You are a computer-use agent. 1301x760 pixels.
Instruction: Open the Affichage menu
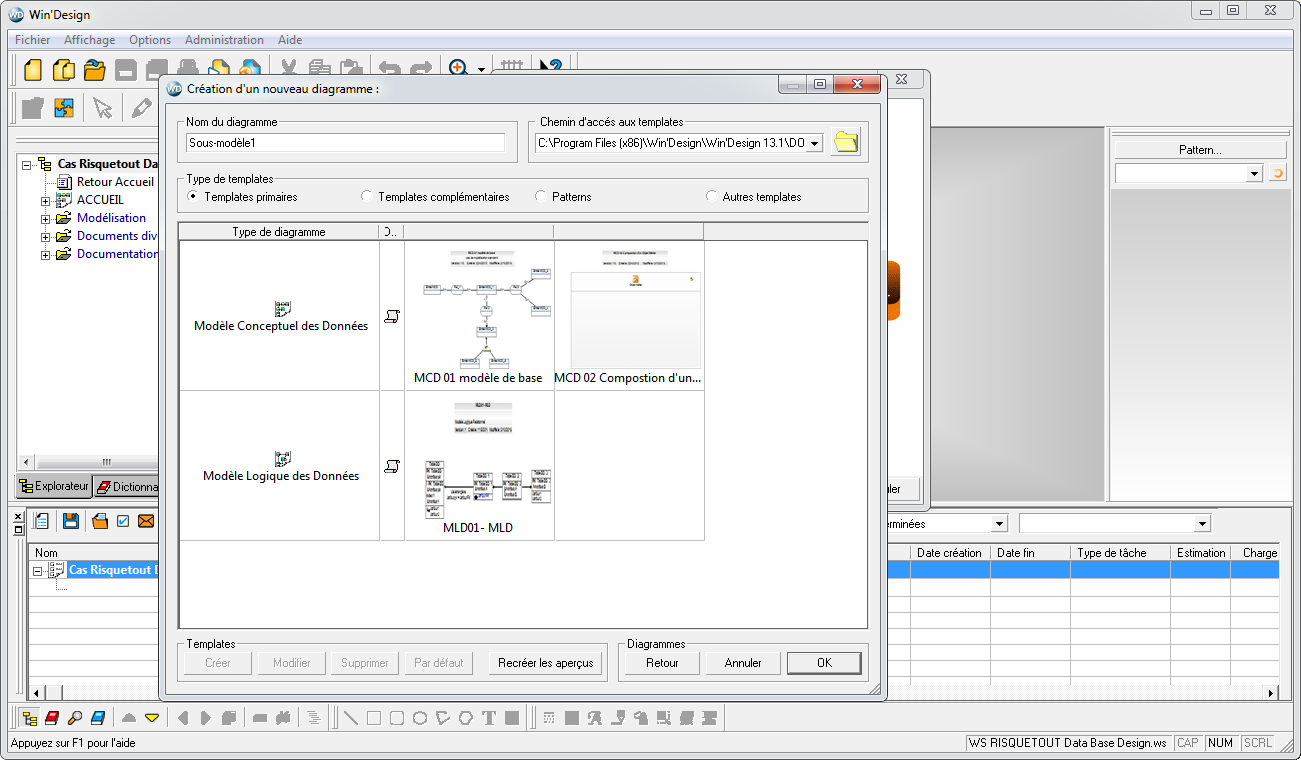click(90, 40)
